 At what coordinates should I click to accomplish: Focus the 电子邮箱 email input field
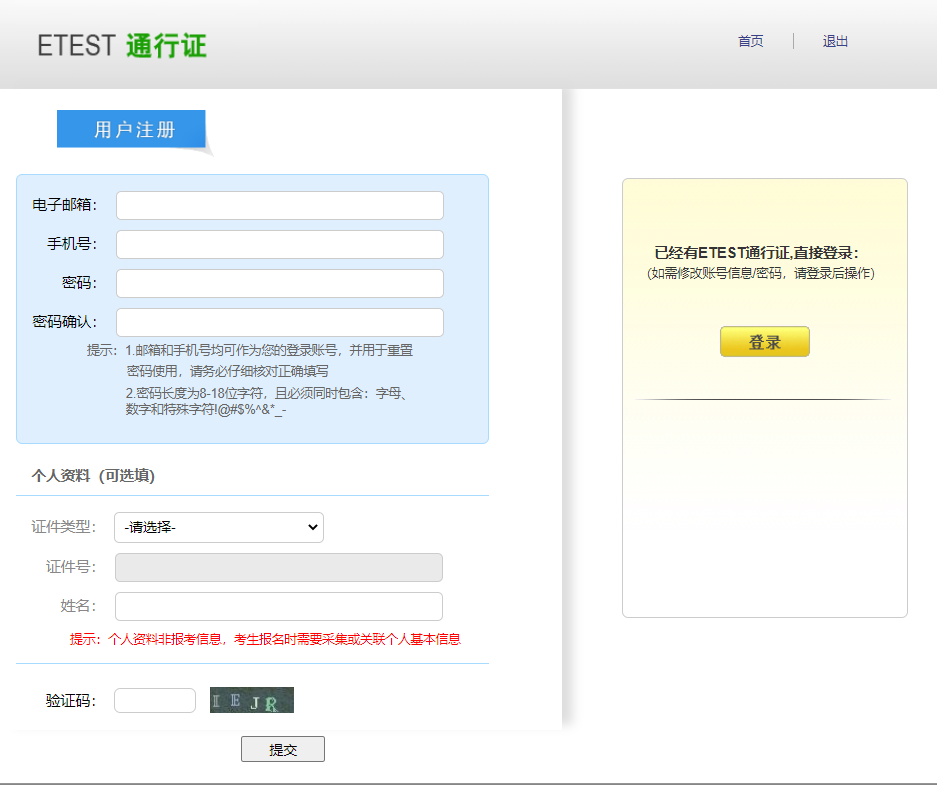click(x=279, y=205)
